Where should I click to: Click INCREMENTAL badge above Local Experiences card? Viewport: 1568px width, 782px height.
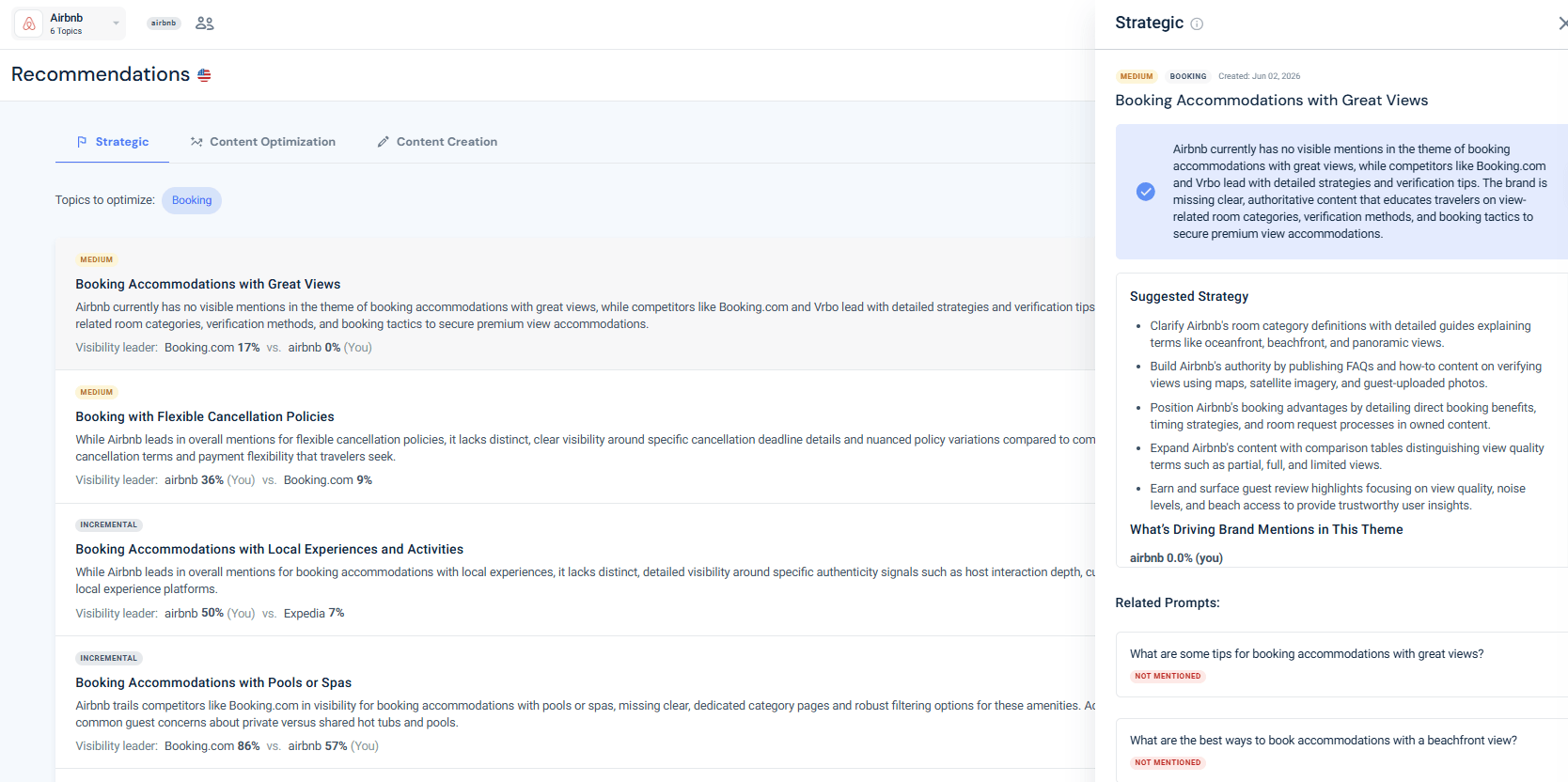pos(109,524)
